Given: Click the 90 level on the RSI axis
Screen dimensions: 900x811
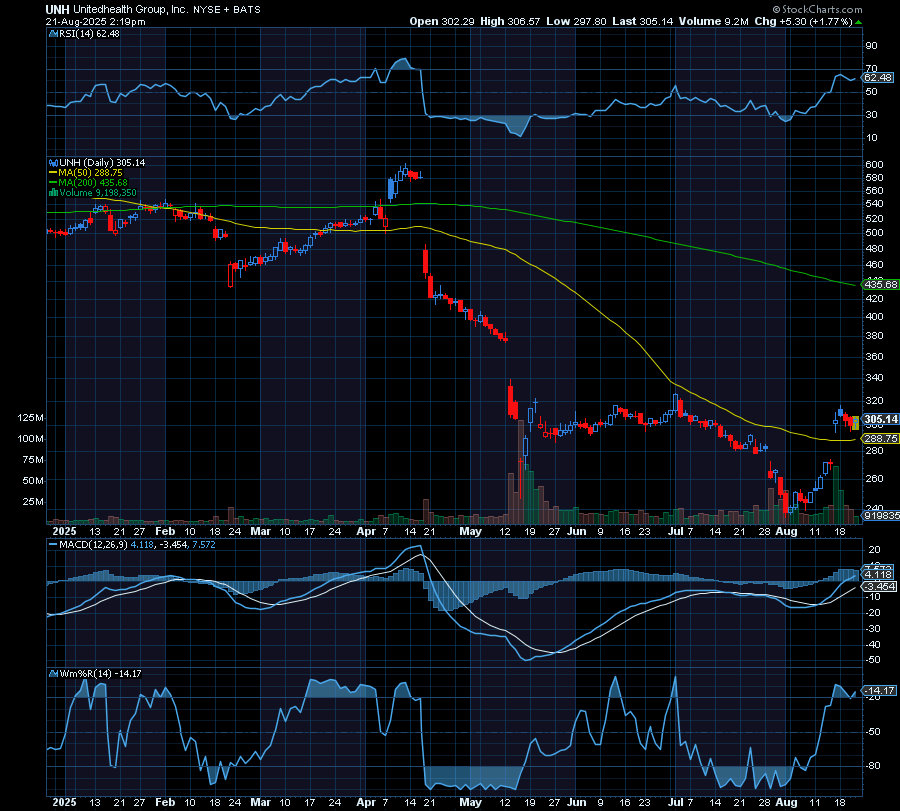Looking at the screenshot, I should coord(872,46).
